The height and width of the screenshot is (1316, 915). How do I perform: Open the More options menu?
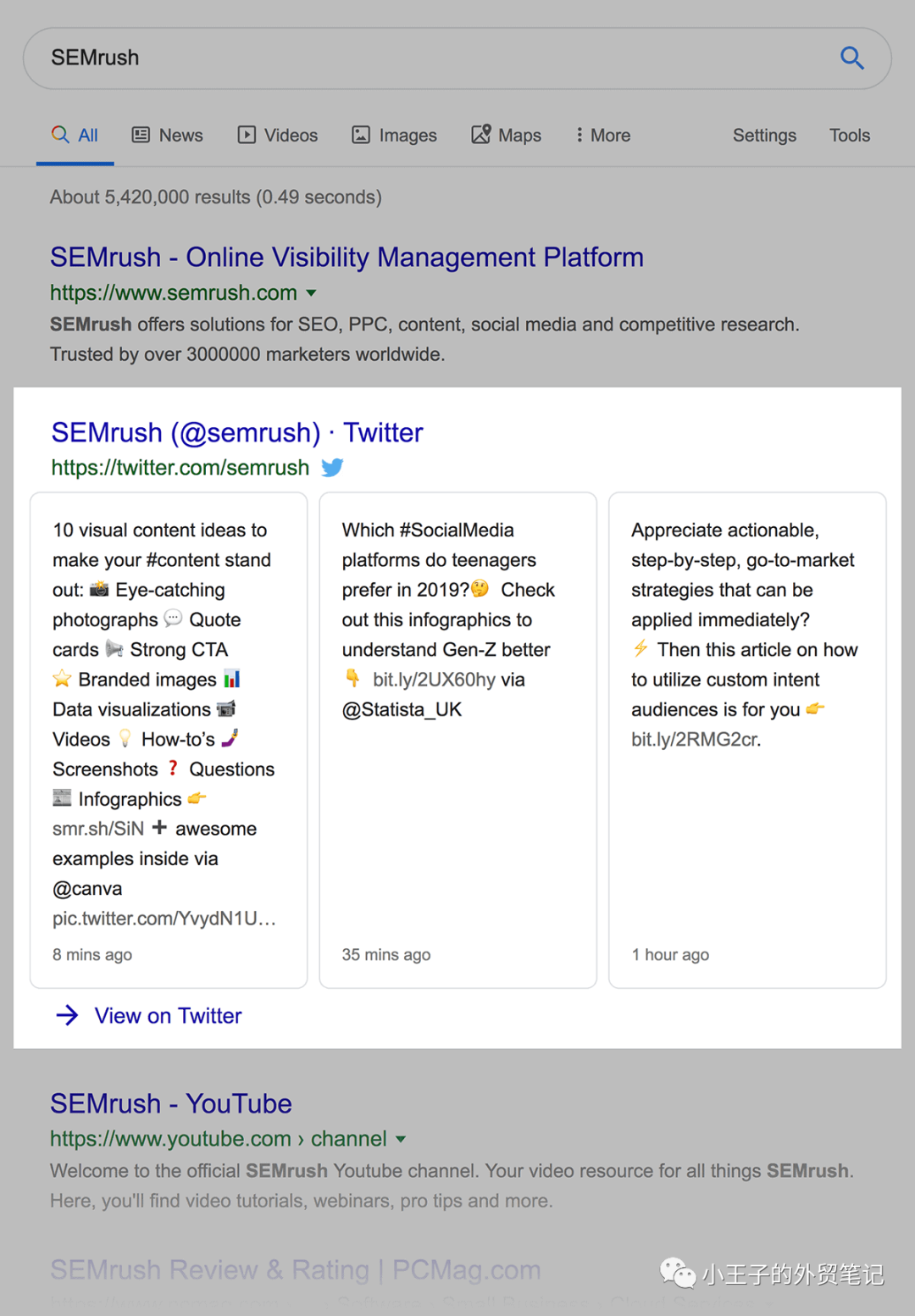(x=603, y=135)
